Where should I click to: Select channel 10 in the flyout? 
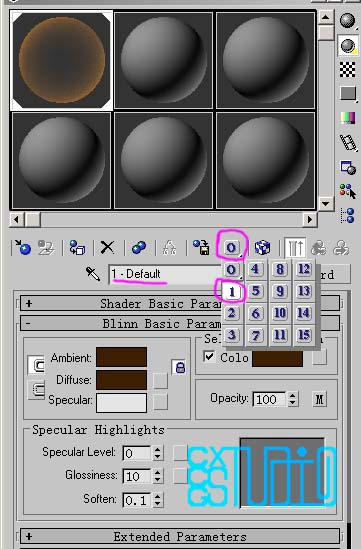pyautogui.click(x=280, y=313)
